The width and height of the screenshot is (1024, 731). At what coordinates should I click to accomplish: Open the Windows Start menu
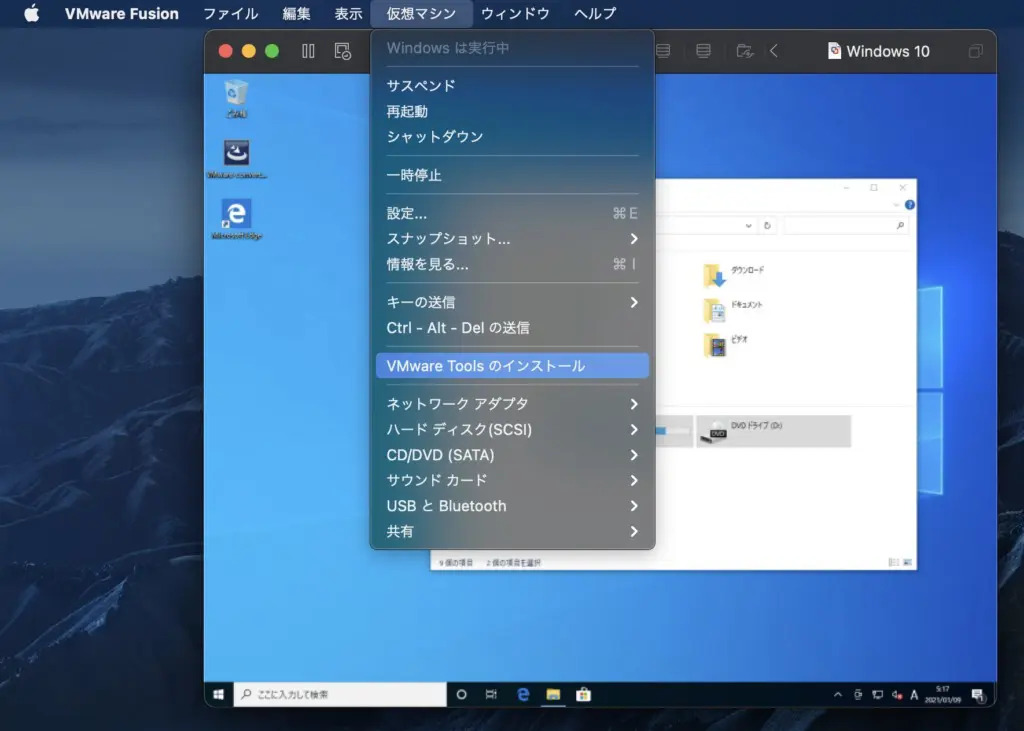[219, 694]
